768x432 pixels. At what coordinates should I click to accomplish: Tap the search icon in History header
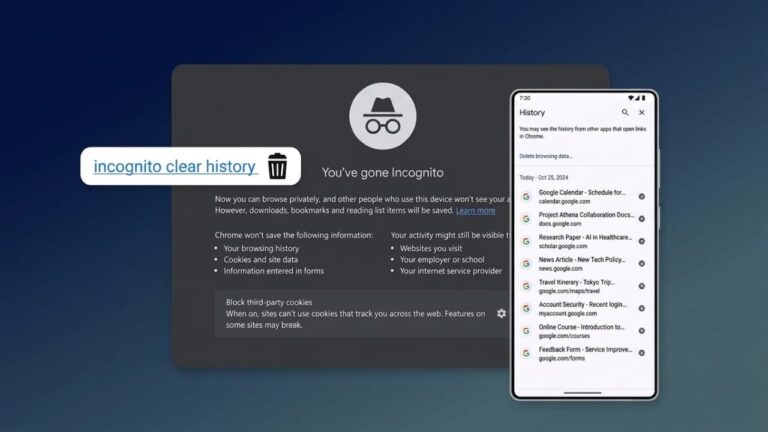[x=625, y=113]
